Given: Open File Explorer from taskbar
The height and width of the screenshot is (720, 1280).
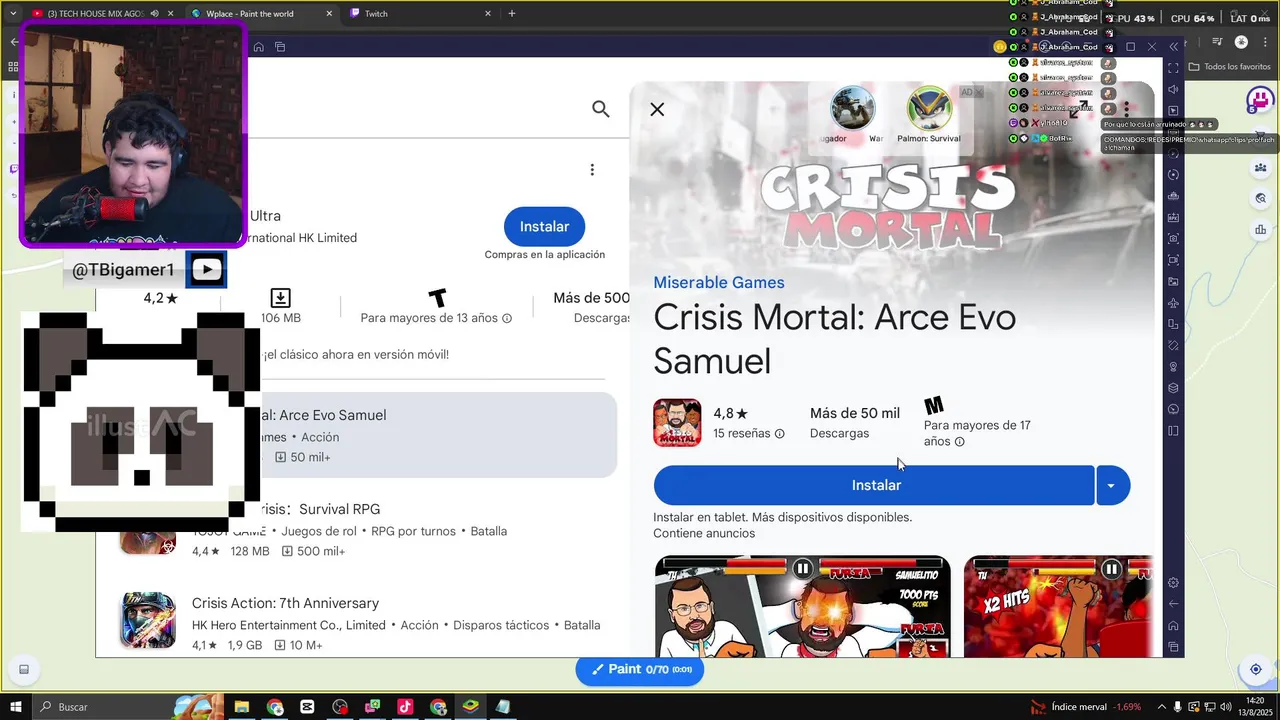Looking at the screenshot, I should point(241,707).
